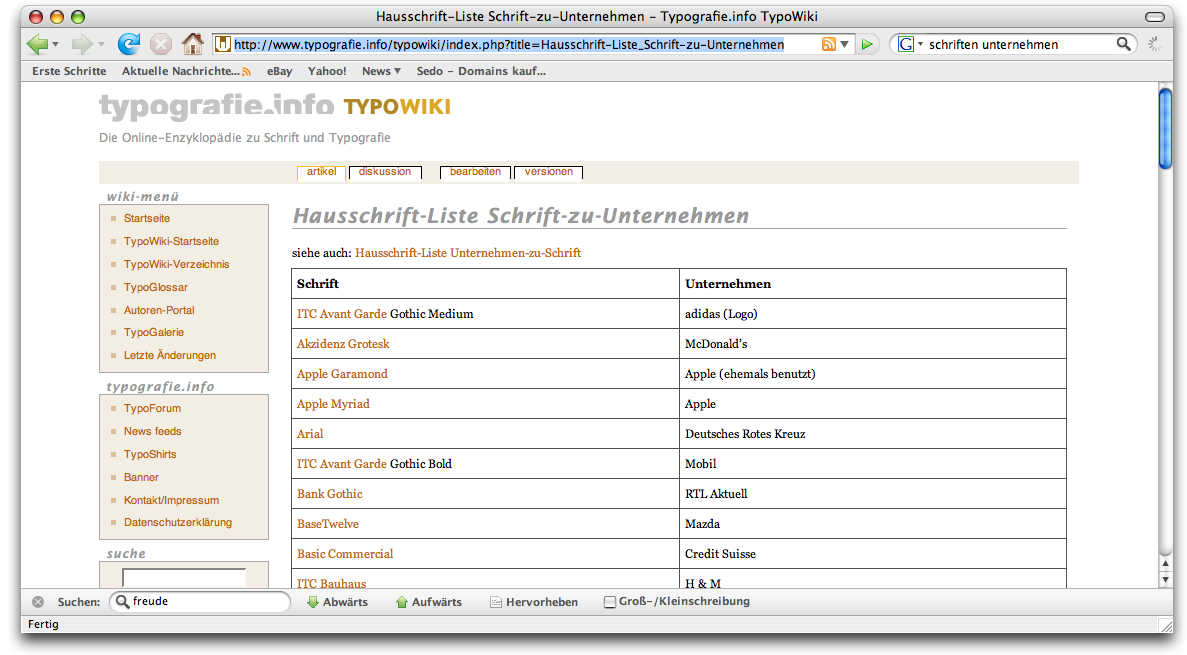Open the Apple Garamond font link
The width and height of the screenshot is (1187, 655).
[x=342, y=374]
